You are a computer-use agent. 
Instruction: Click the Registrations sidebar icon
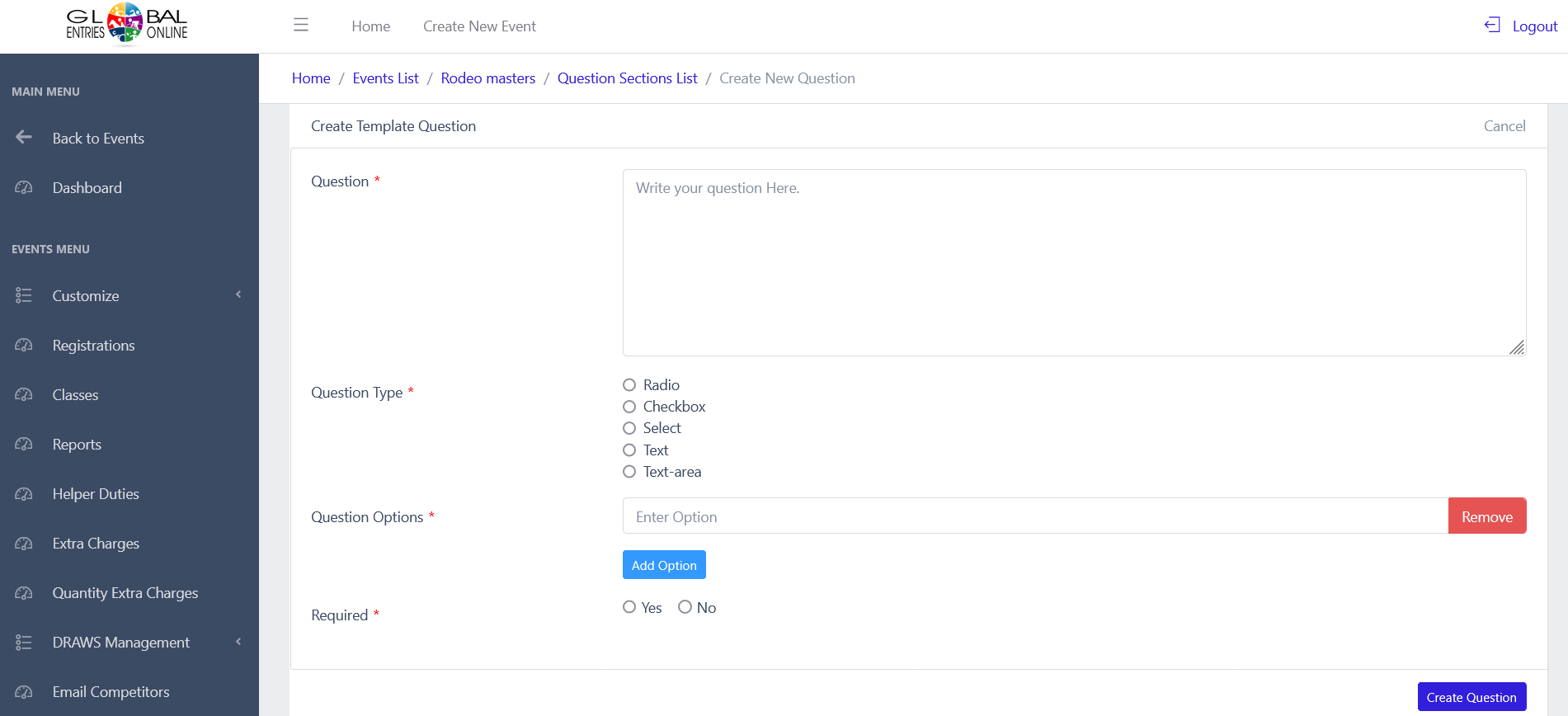[24, 346]
